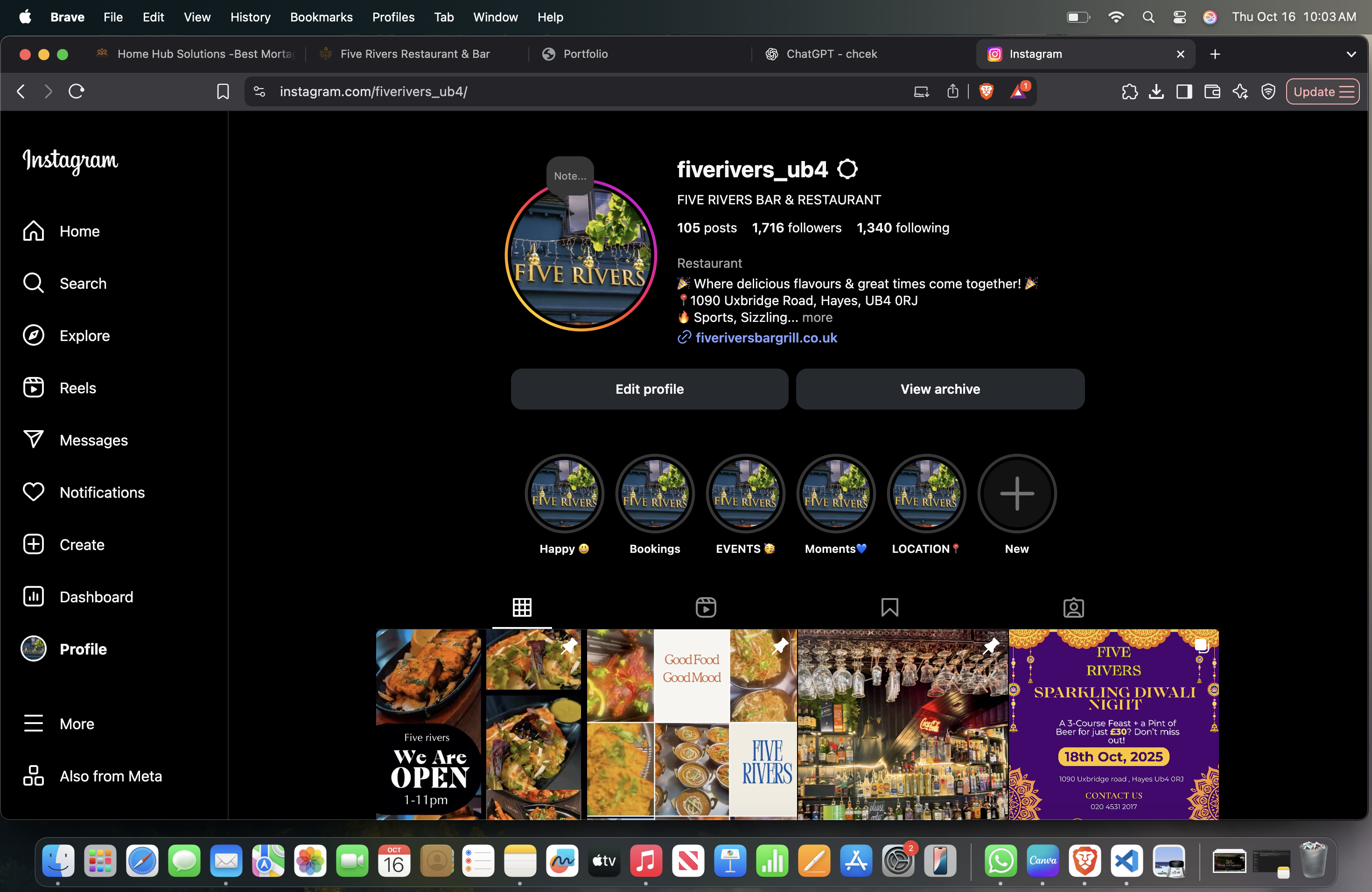Viewport: 1372px width, 892px height.
Task: Switch to the Reels grid tab icon
Action: 706,607
